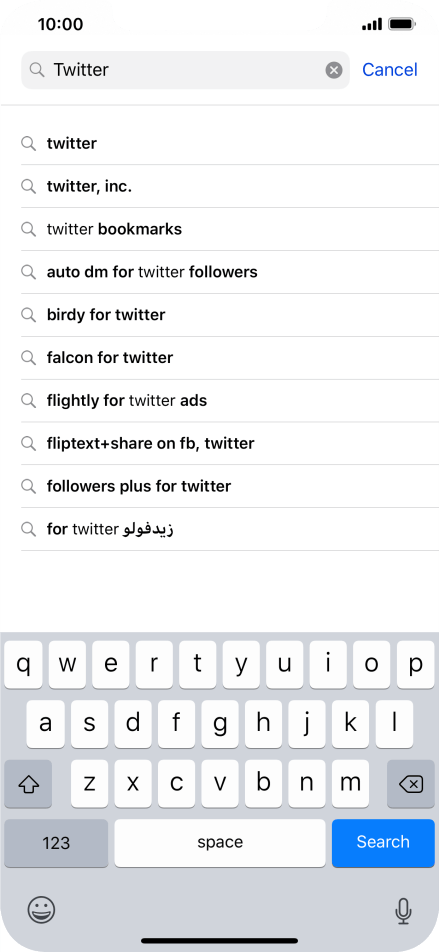This screenshot has width=439, height=952.
Task: Tap cellular signal bars icon
Action: (x=372, y=25)
